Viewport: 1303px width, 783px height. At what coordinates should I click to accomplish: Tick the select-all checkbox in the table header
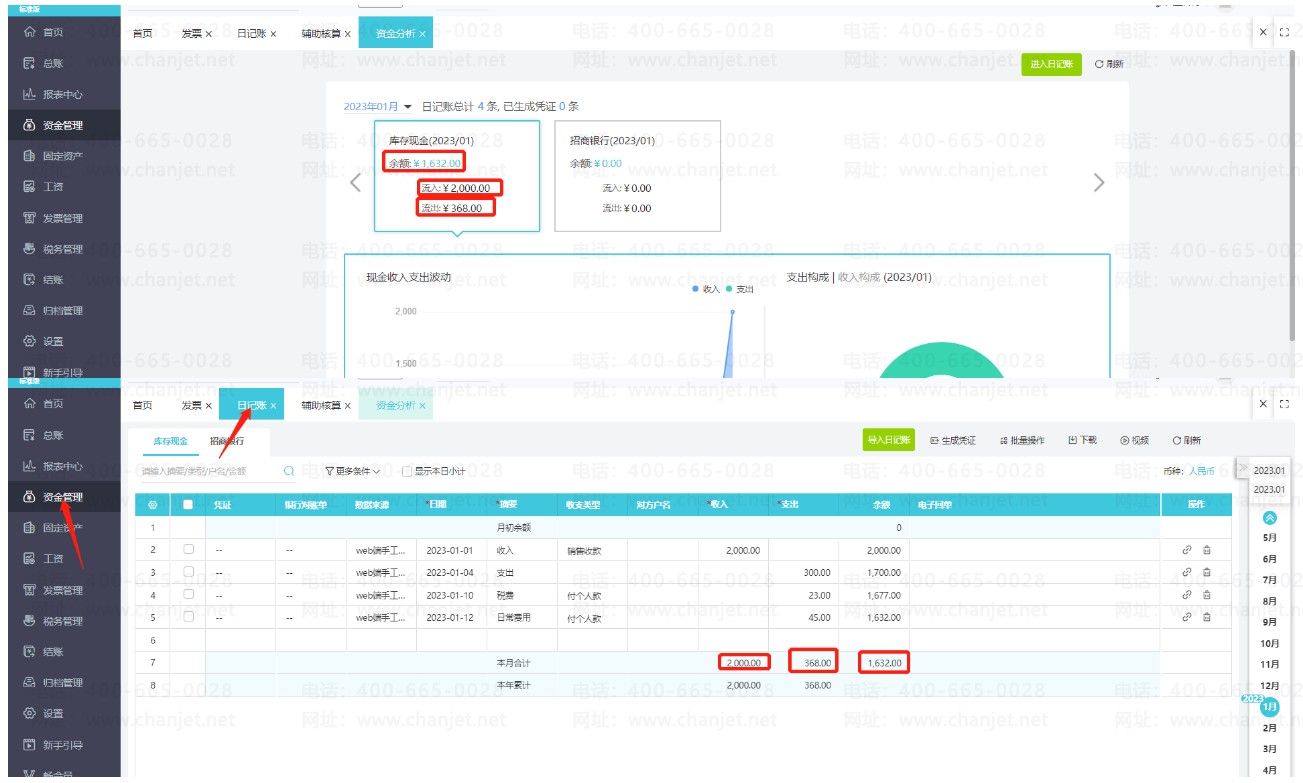coord(188,506)
